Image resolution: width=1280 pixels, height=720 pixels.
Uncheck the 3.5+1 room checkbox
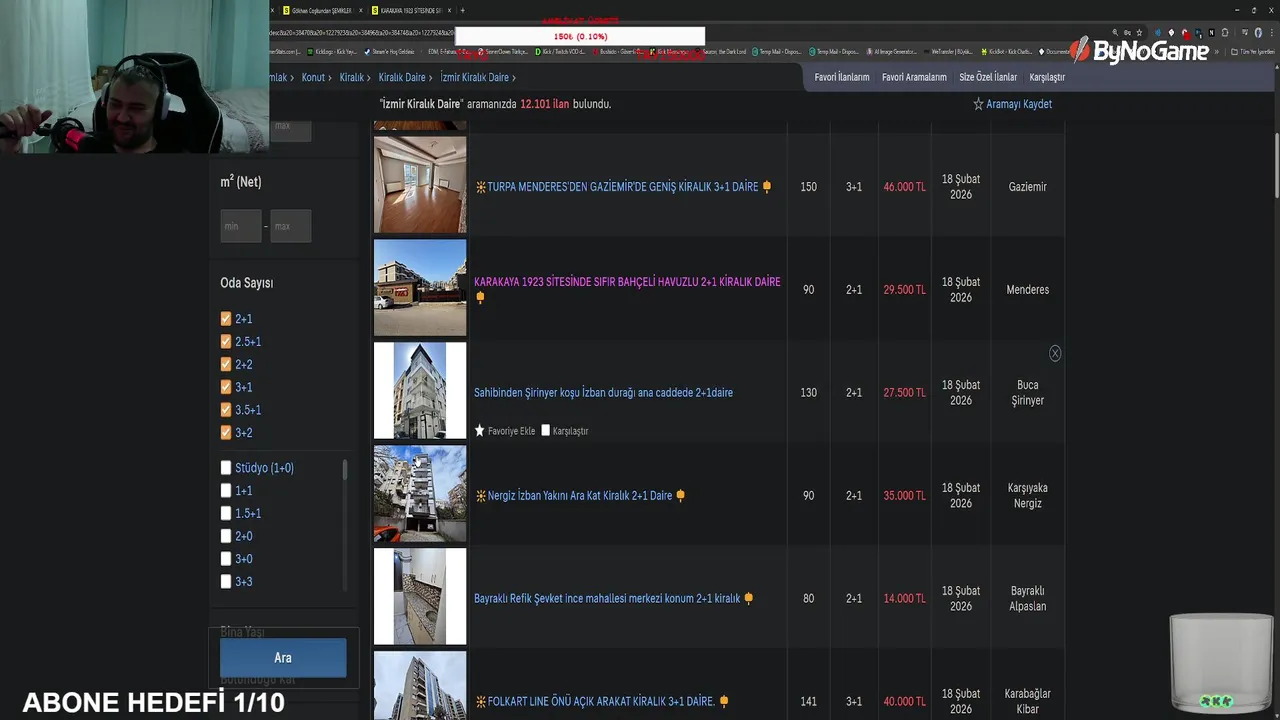(226, 410)
